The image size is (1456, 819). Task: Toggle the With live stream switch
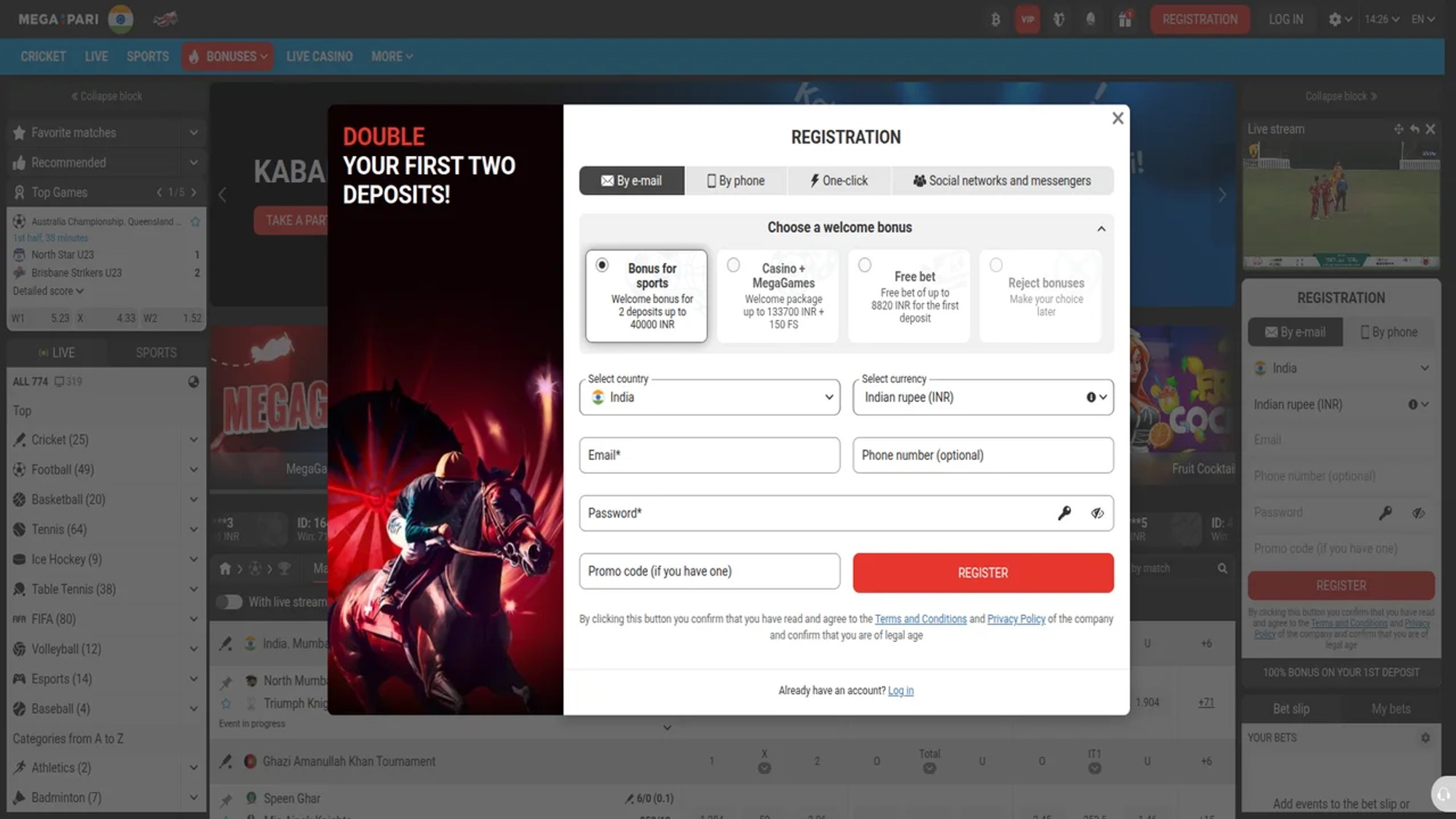[229, 602]
